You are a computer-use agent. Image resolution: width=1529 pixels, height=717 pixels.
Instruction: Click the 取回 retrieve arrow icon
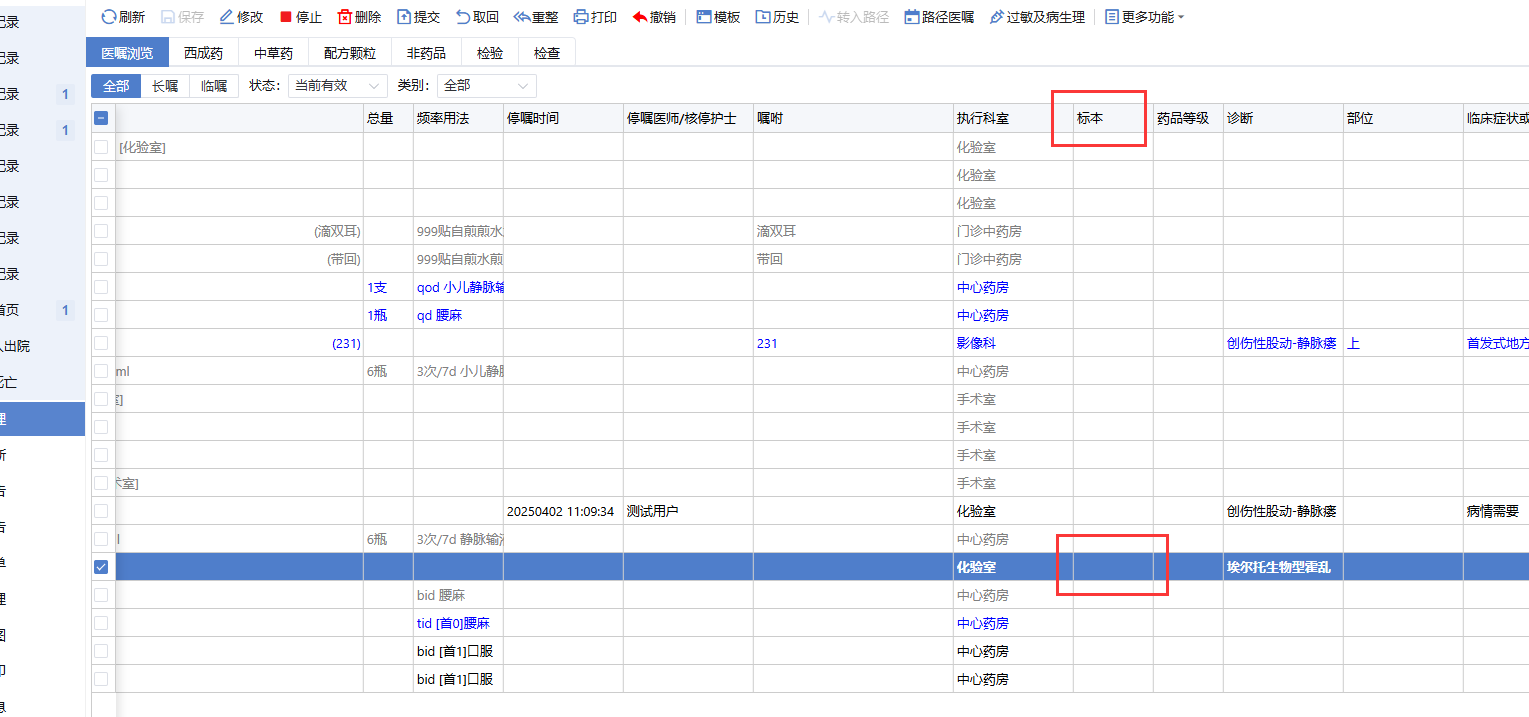pos(463,17)
